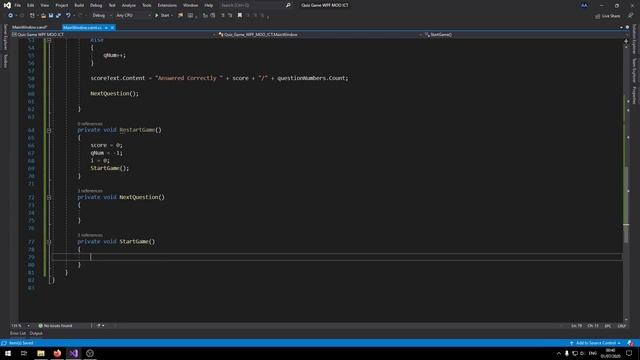Open the Extensions menu
This screenshot has height=360, width=640.
tap(167, 5)
